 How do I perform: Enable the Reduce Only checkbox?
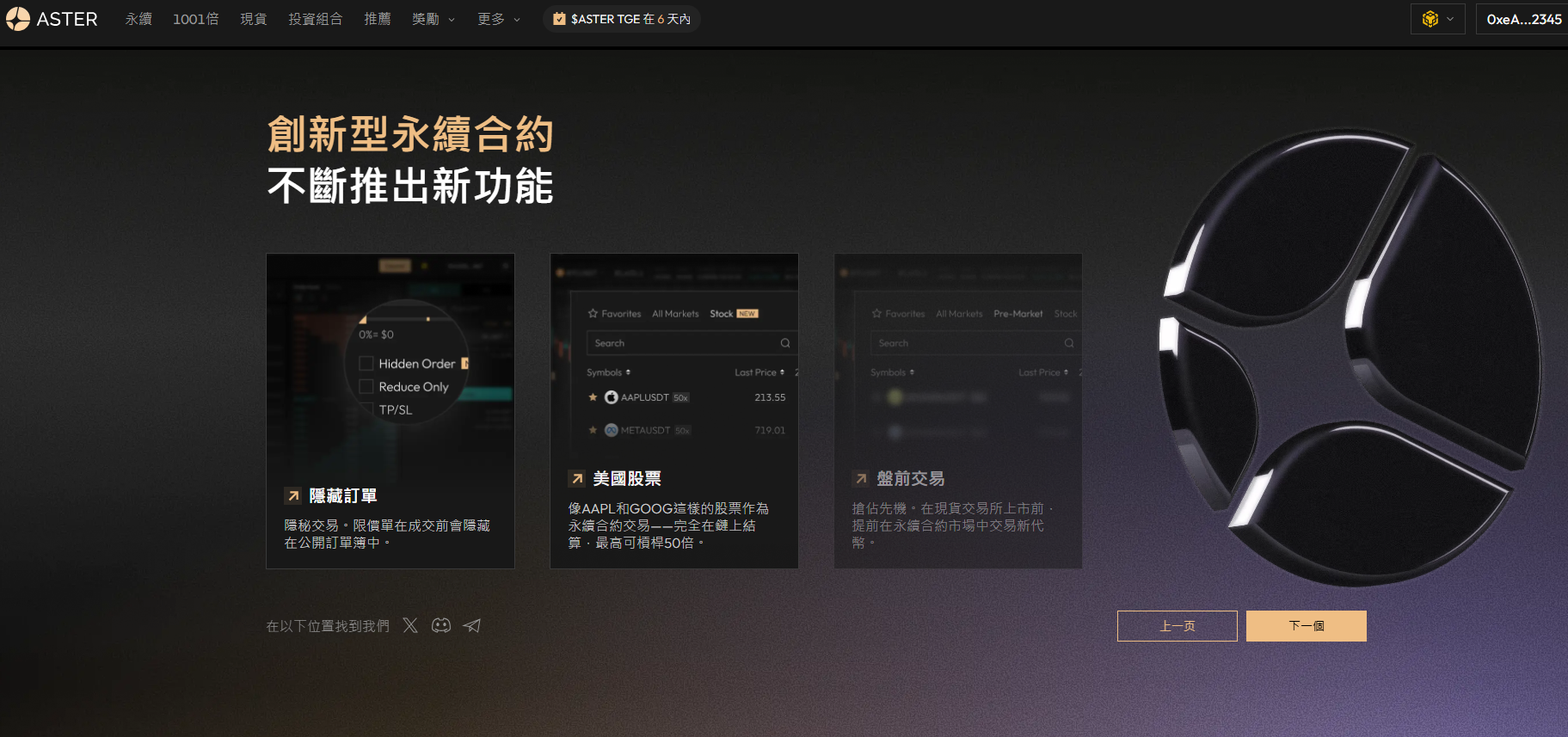[366, 387]
